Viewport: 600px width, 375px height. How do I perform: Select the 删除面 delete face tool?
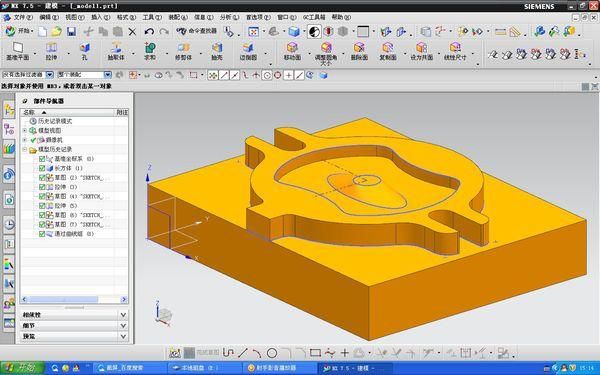coord(359,52)
